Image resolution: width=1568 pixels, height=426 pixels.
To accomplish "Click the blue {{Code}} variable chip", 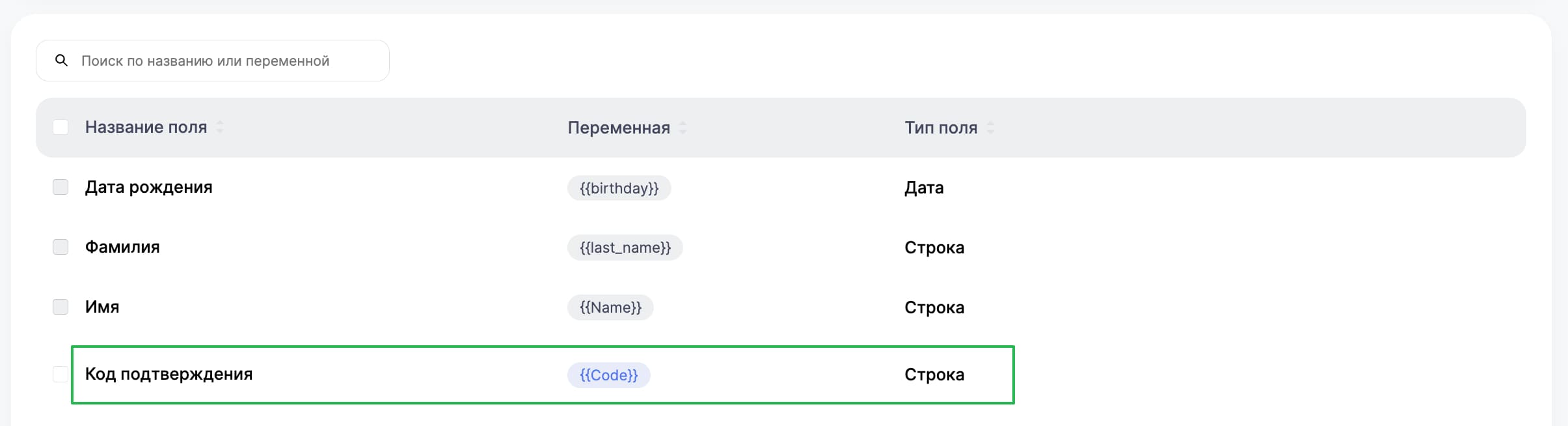I will (x=608, y=375).
